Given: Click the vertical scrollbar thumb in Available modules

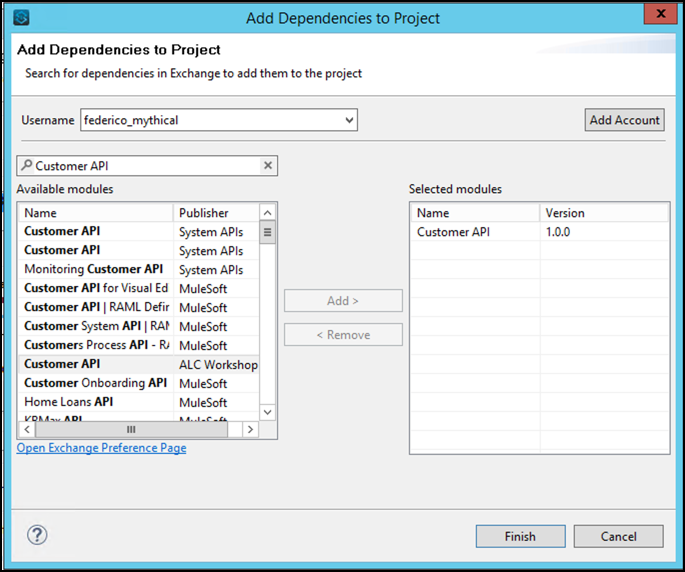Looking at the screenshot, I should [267, 232].
